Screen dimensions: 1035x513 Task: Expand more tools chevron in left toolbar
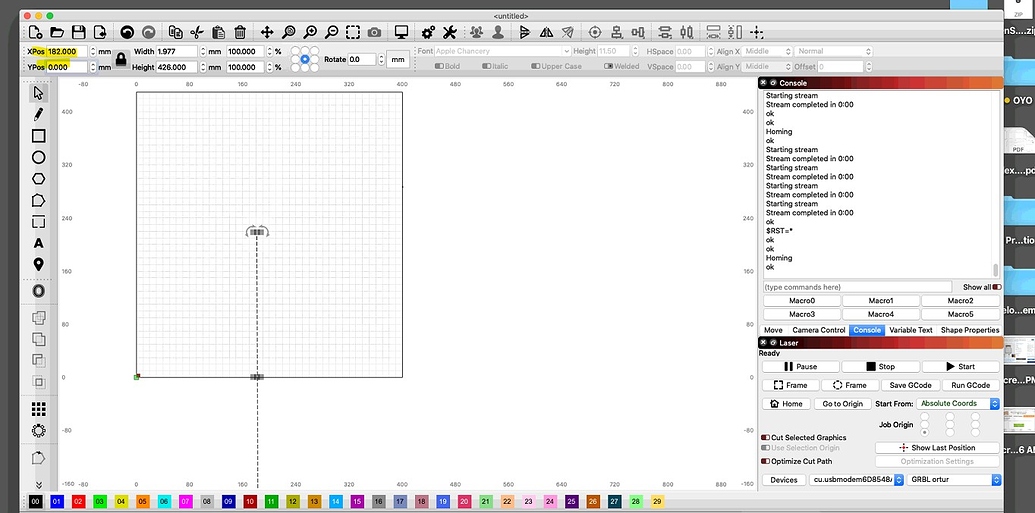click(38, 485)
